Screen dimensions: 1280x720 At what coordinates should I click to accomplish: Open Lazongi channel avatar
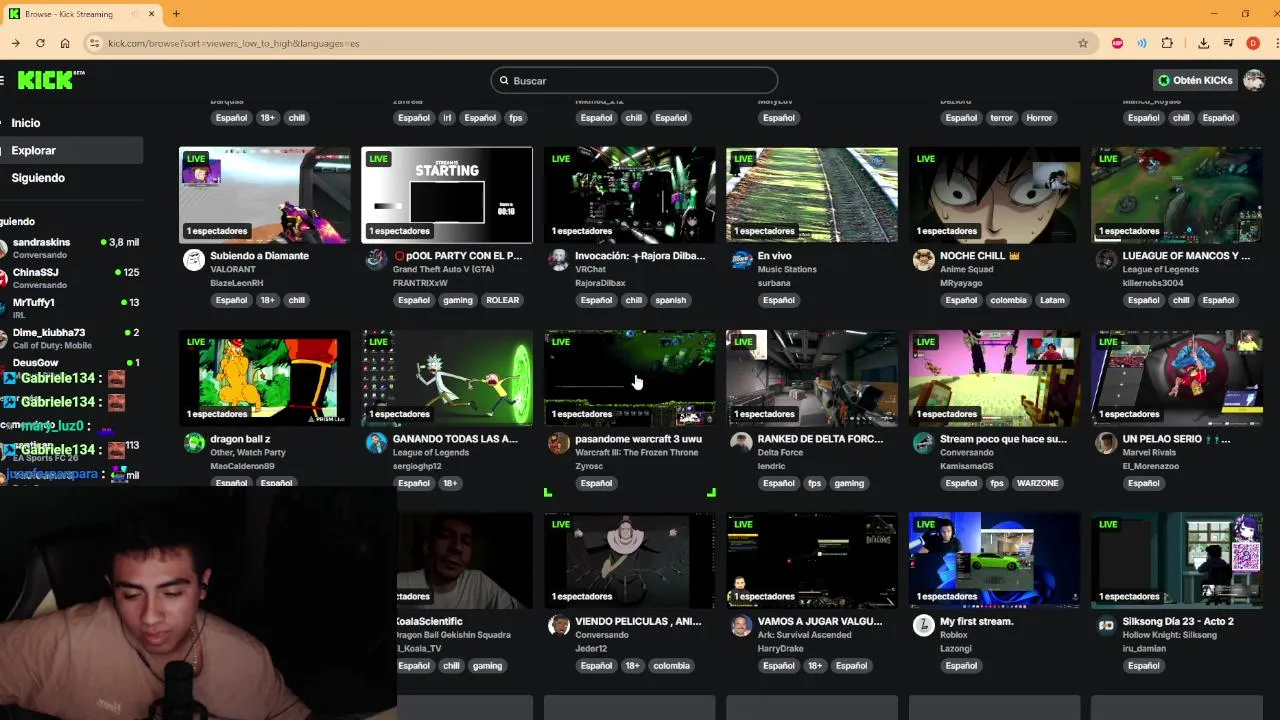924,626
